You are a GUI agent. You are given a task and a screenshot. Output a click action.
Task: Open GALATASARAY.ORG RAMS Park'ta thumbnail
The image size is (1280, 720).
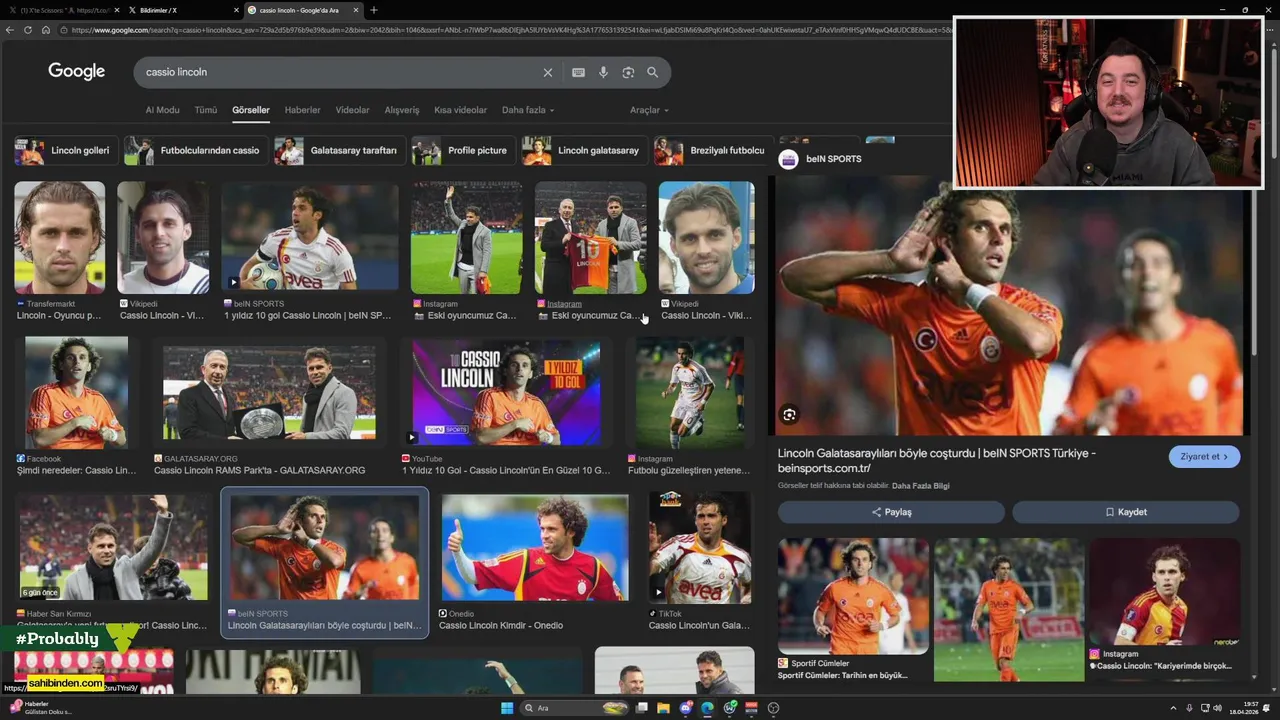point(269,392)
